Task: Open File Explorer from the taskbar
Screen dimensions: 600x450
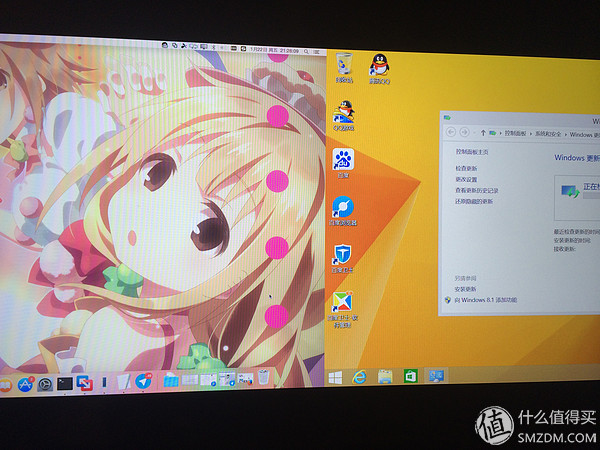Action: pos(385,377)
